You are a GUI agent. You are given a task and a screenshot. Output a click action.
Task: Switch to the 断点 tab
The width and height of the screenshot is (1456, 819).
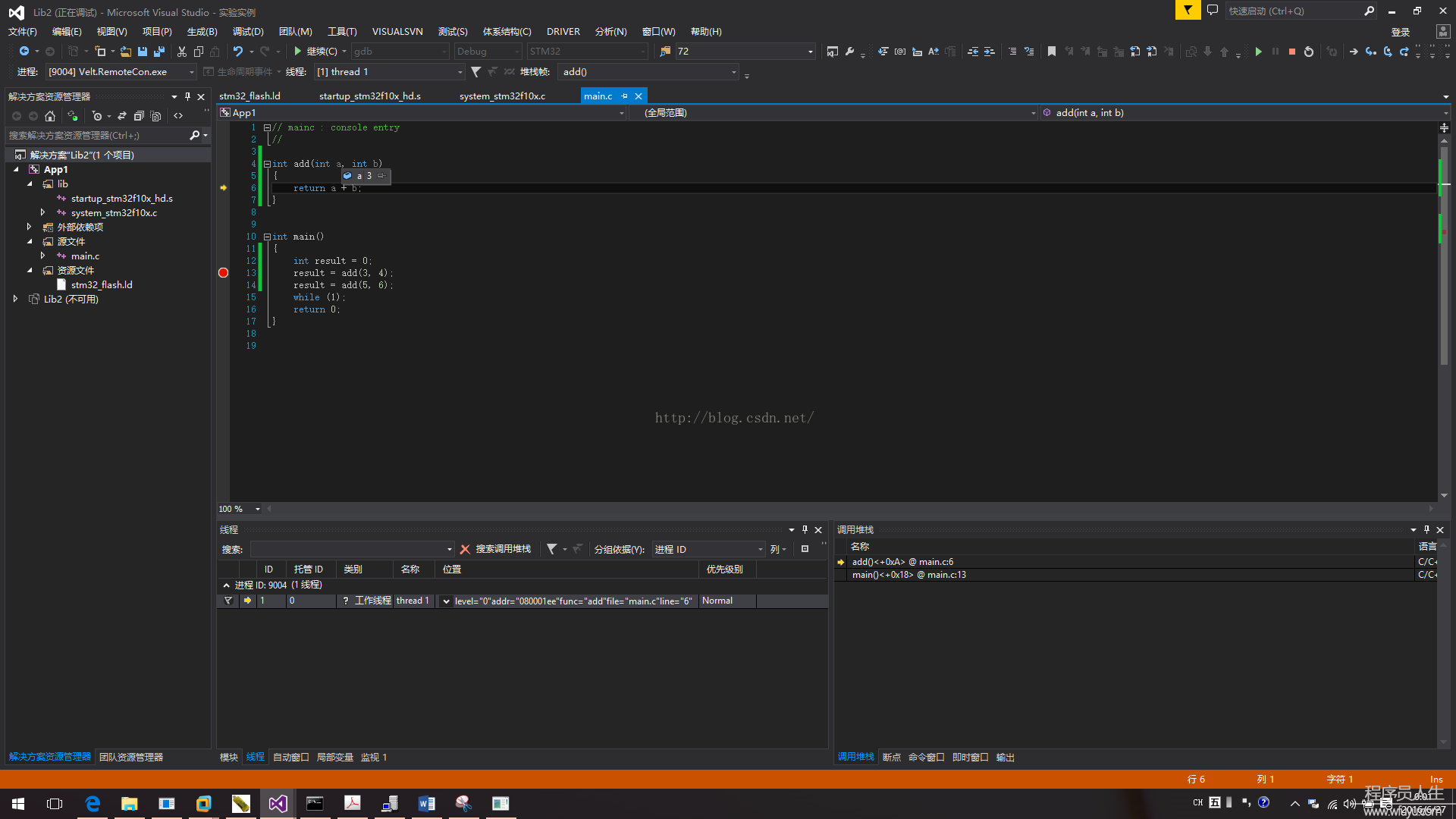pyautogui.click(x=891, y=757)
